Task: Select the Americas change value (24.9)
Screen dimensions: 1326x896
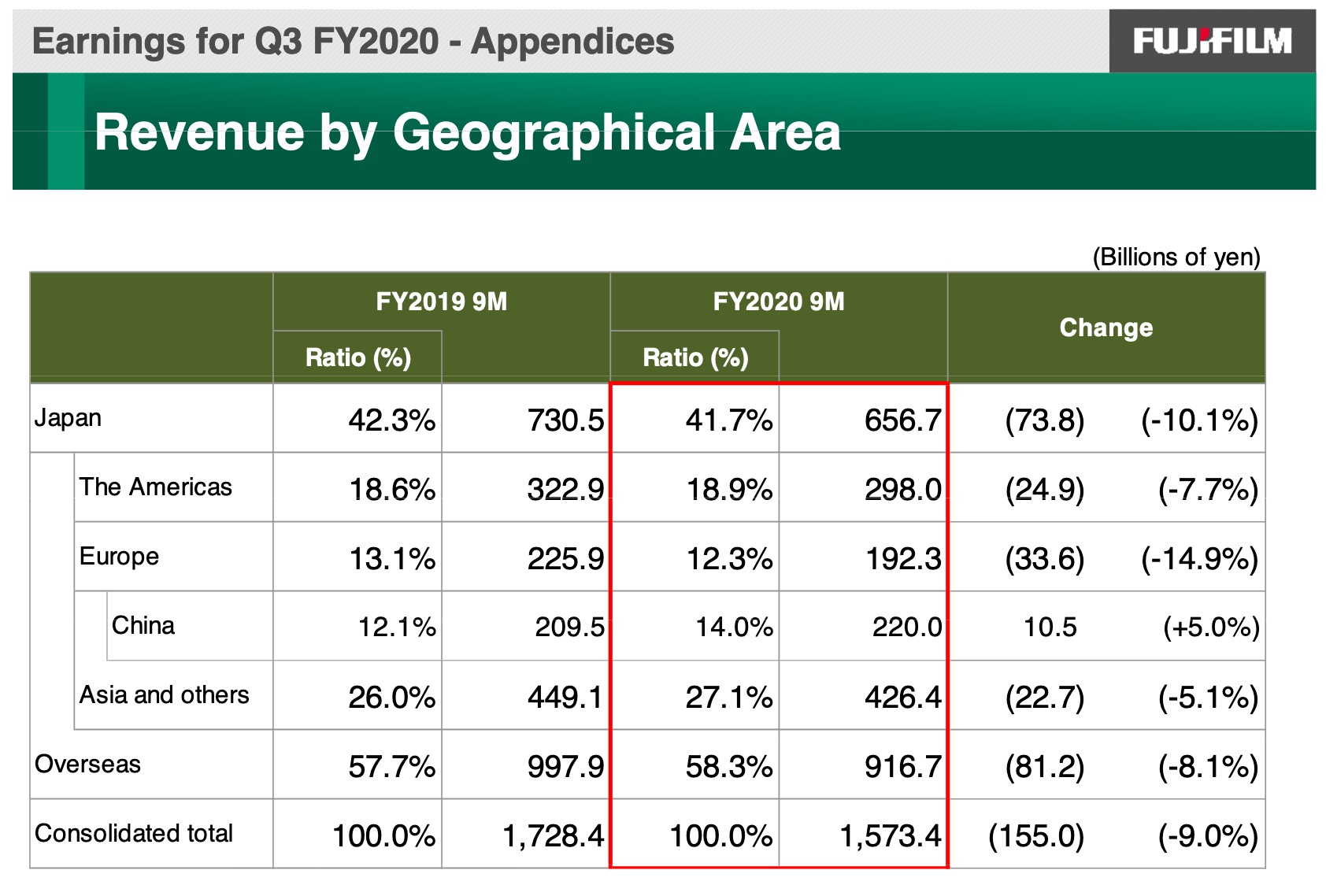Action: (1044, 490)
